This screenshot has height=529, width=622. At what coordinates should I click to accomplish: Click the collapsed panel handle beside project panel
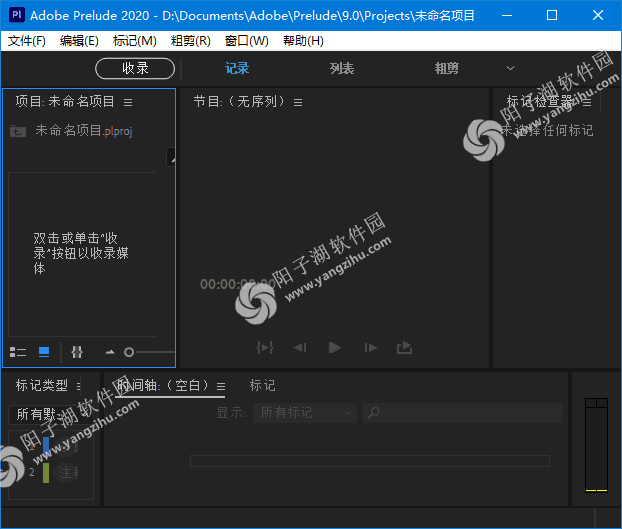click(171, 157)
